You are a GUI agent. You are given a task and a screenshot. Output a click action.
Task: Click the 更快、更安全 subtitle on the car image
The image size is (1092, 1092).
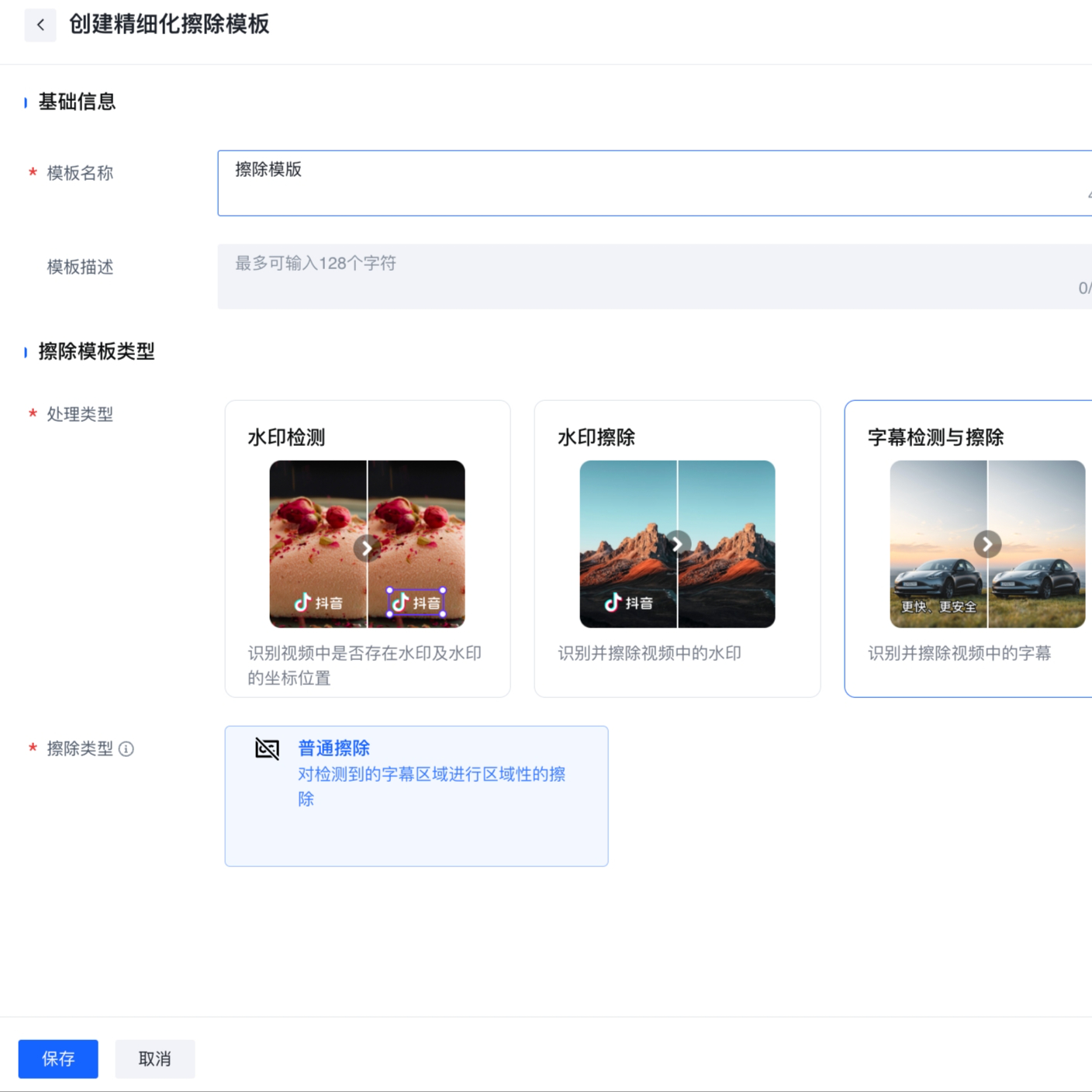tap(938, 606)
